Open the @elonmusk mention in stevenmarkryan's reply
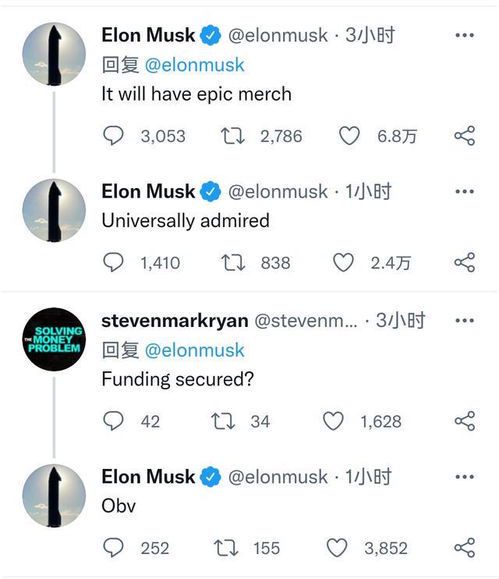Viewport: 499px width, 579px height. click(195, 350)
